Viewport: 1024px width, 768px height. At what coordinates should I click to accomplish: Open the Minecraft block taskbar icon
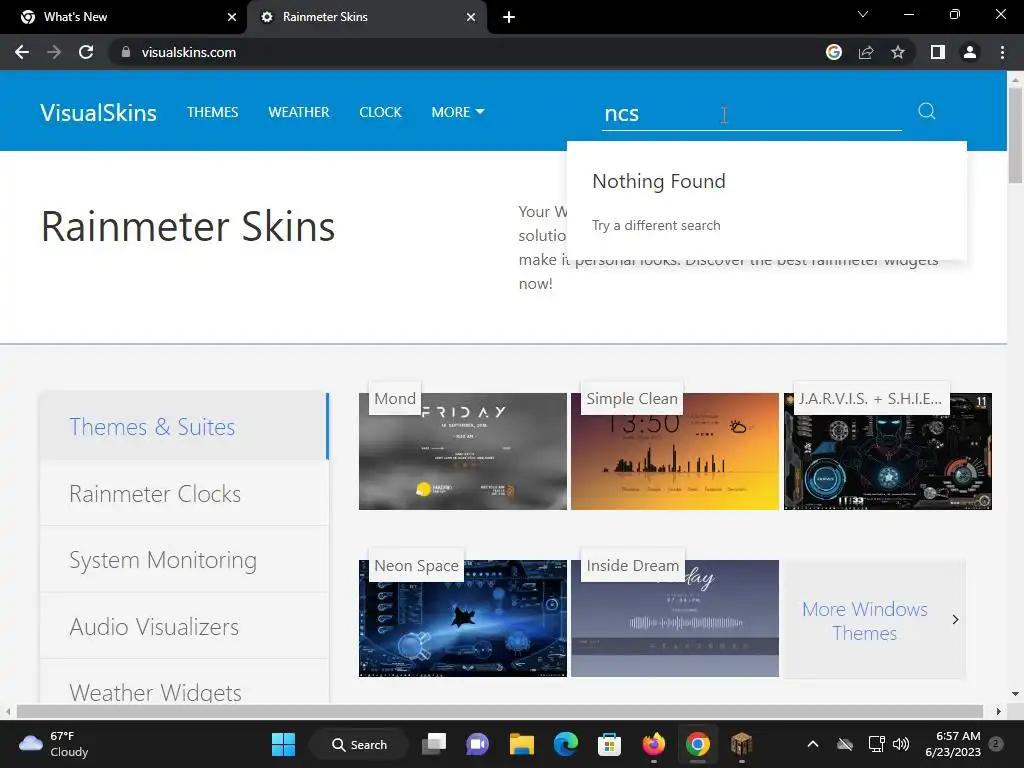pos(741,744)
